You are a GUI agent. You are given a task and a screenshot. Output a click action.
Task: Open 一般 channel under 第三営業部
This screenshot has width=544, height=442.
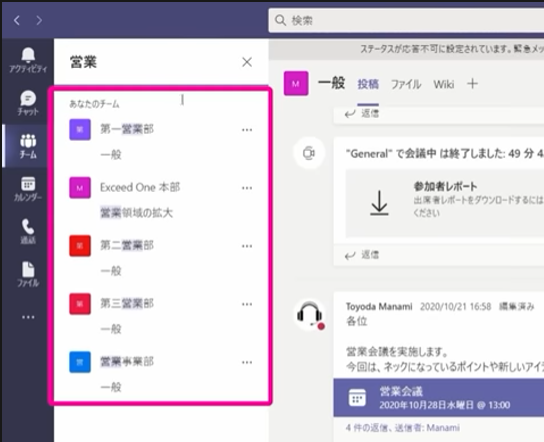click(x=111, y=329)
